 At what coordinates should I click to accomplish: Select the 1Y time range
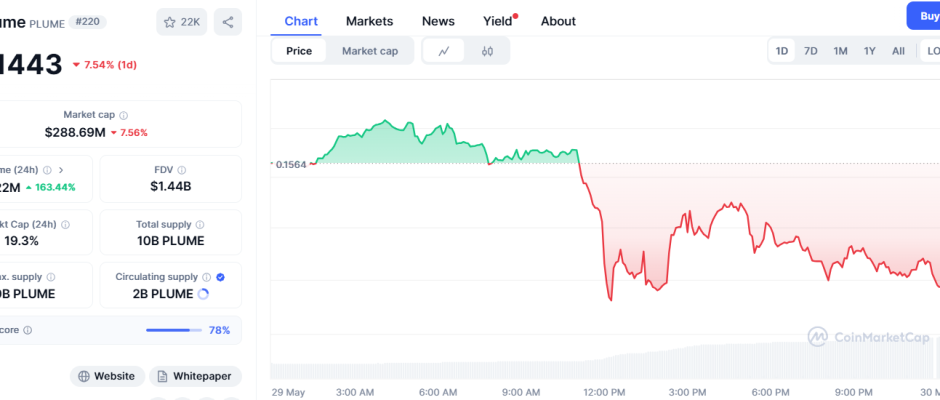[x=870, y=51]
